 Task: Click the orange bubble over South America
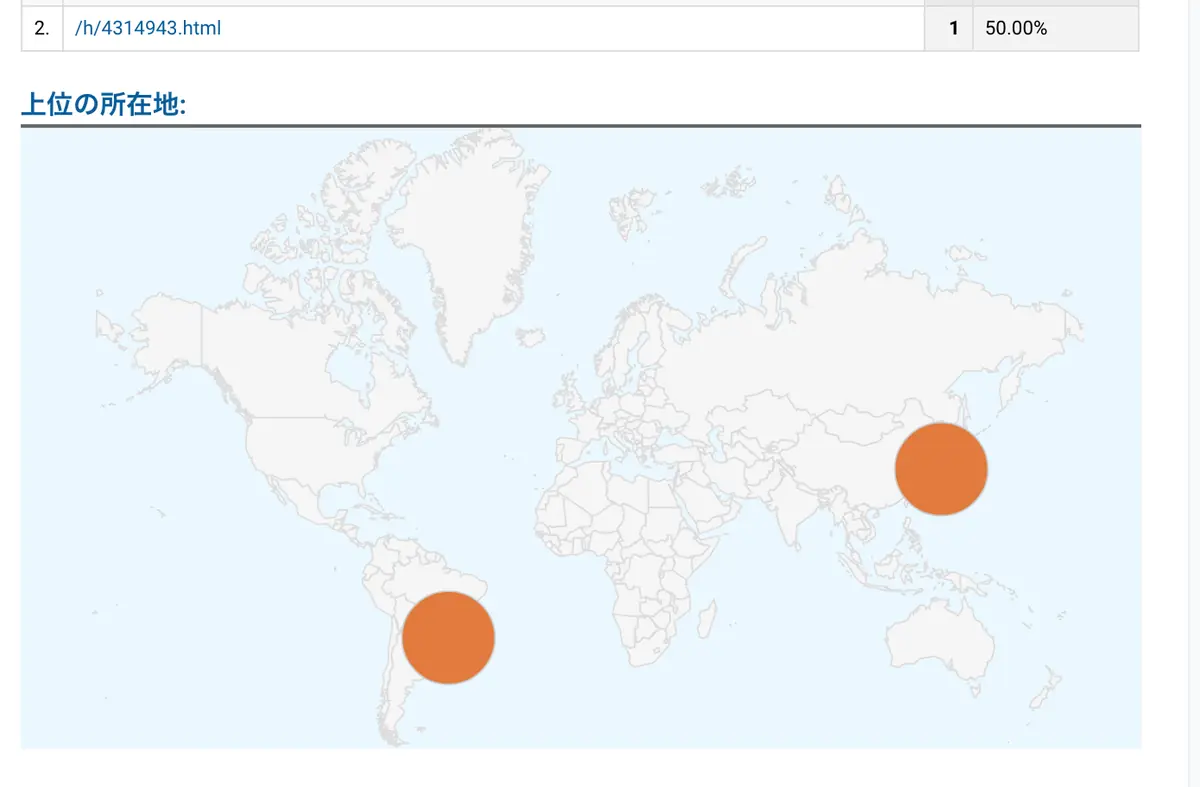pos(449,637)
